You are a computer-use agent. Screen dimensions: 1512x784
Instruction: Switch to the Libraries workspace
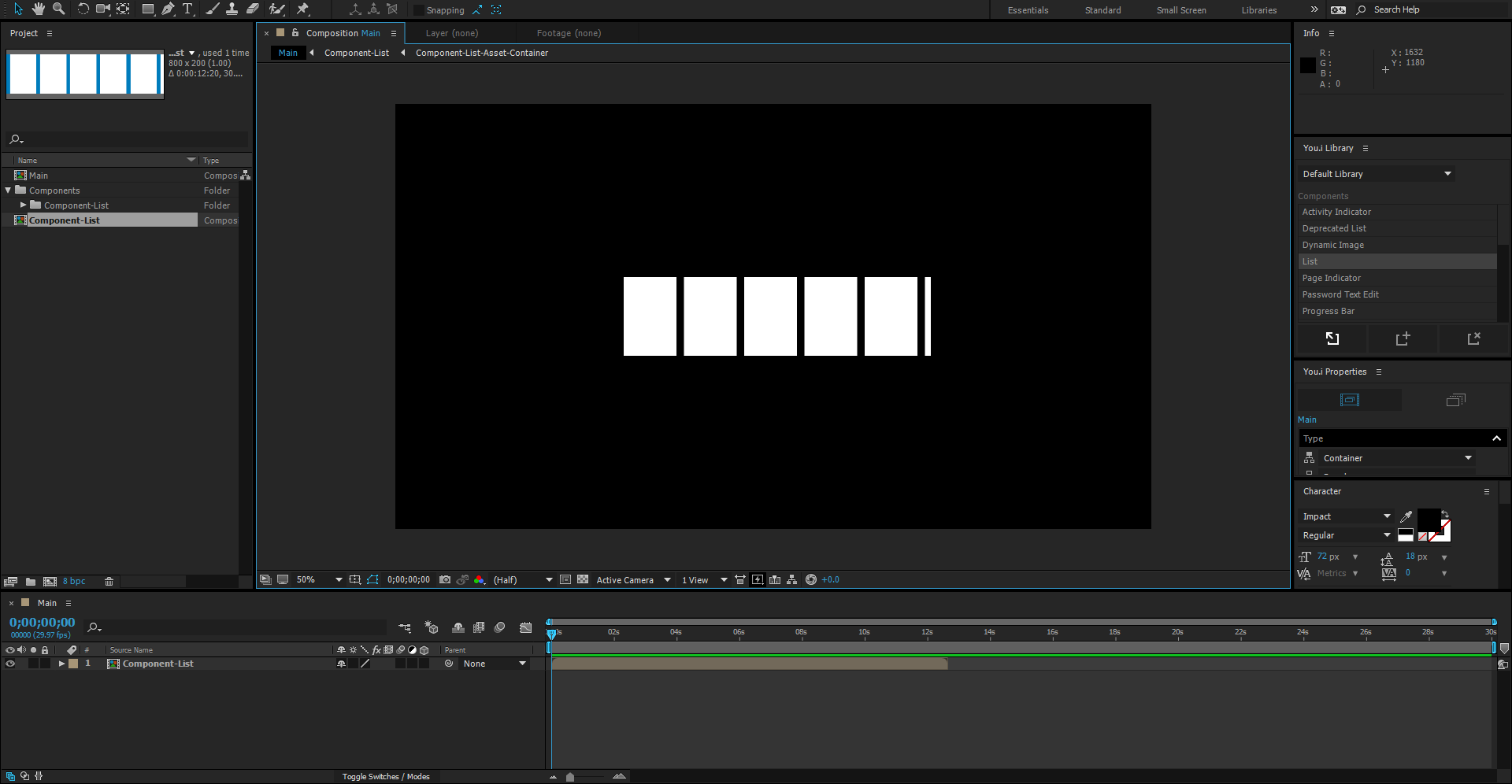pyautogui.click(x=1259, y=10)
